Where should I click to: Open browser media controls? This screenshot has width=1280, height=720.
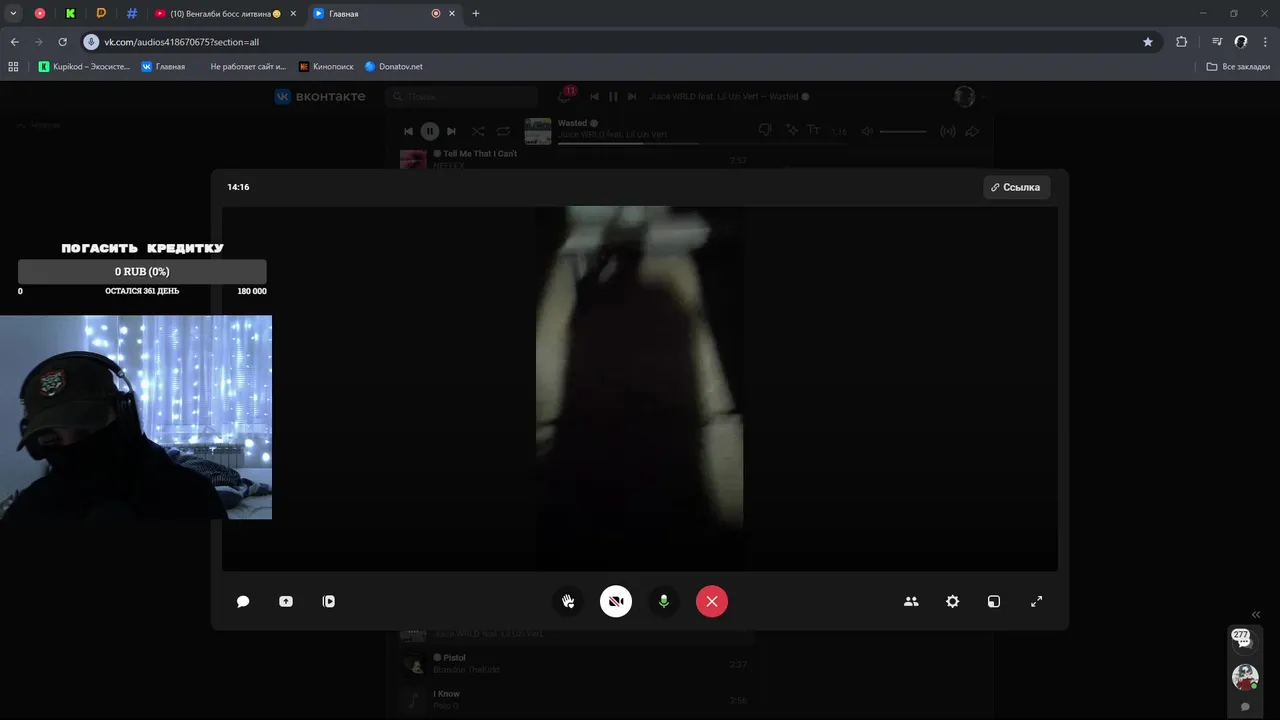[1217, 42]
